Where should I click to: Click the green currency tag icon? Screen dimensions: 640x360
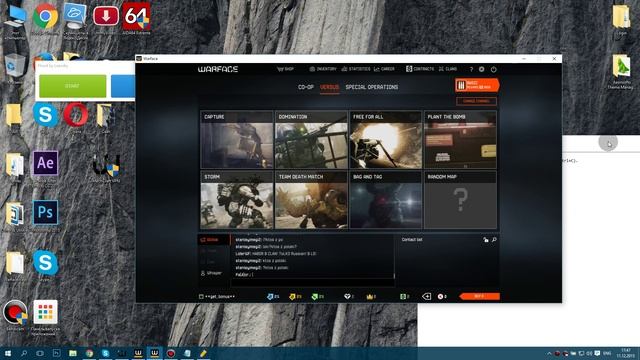(x=315, y=297)
